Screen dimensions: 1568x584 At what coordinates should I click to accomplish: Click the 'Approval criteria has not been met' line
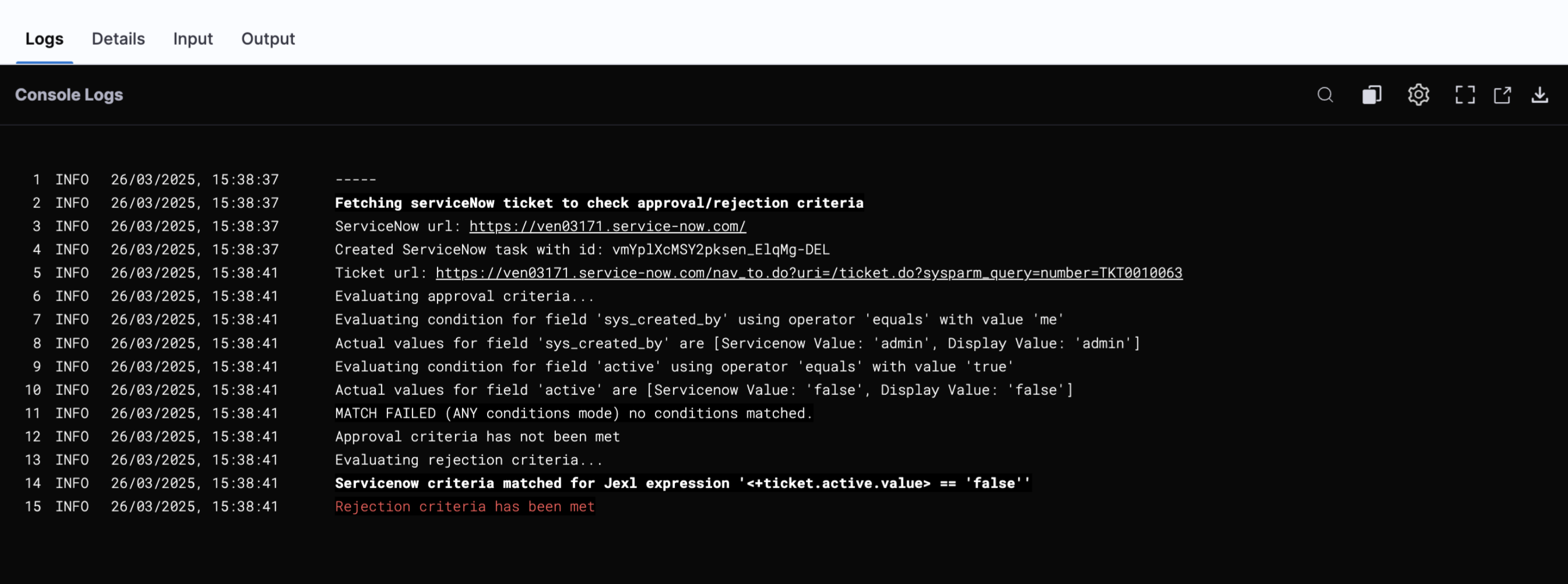476,437
